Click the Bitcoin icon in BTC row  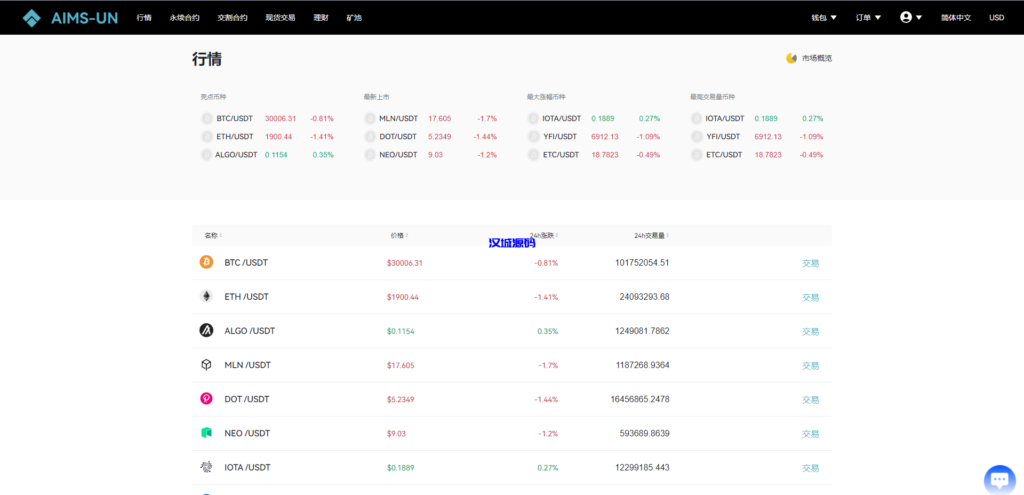click(206, 262)
